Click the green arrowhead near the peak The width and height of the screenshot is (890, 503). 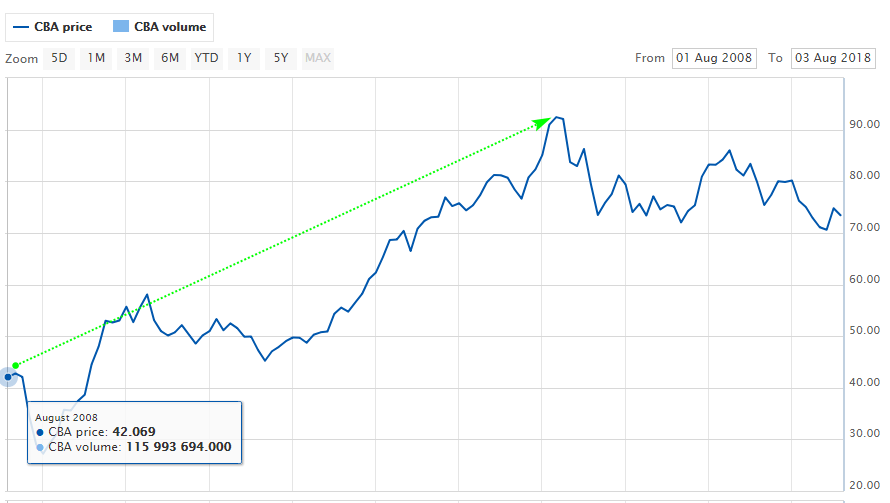pos(543,122)
